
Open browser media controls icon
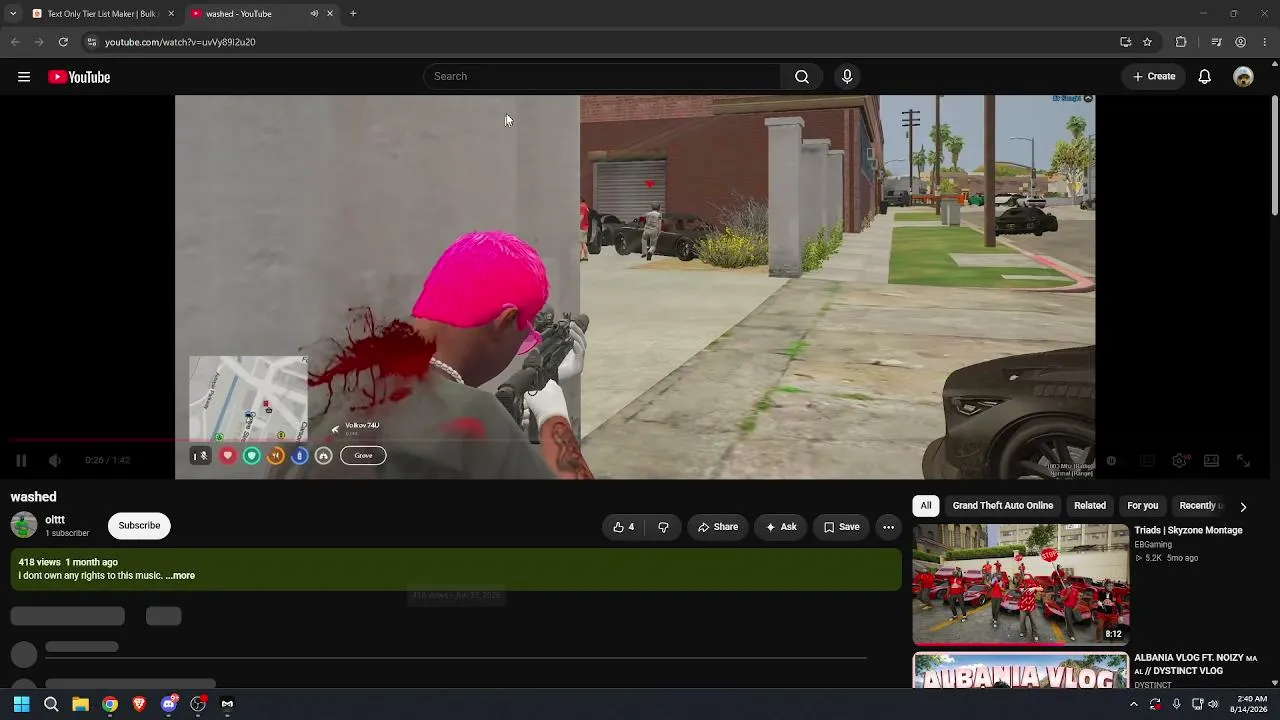[x=1216, y=42]
